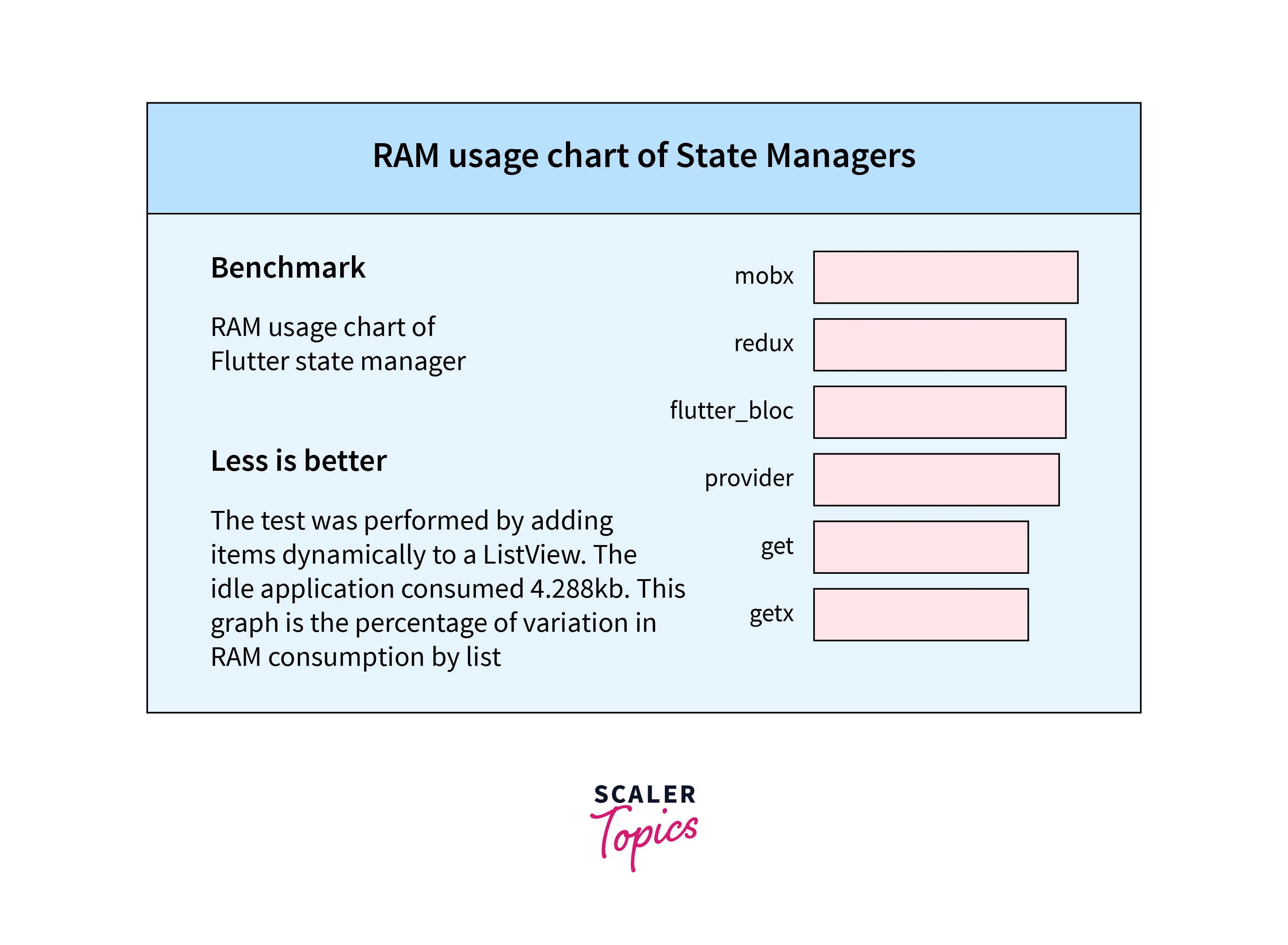Click the ListView test description paragraph
This screenshot has width=1288, height=945.
(x=447, y=589)
